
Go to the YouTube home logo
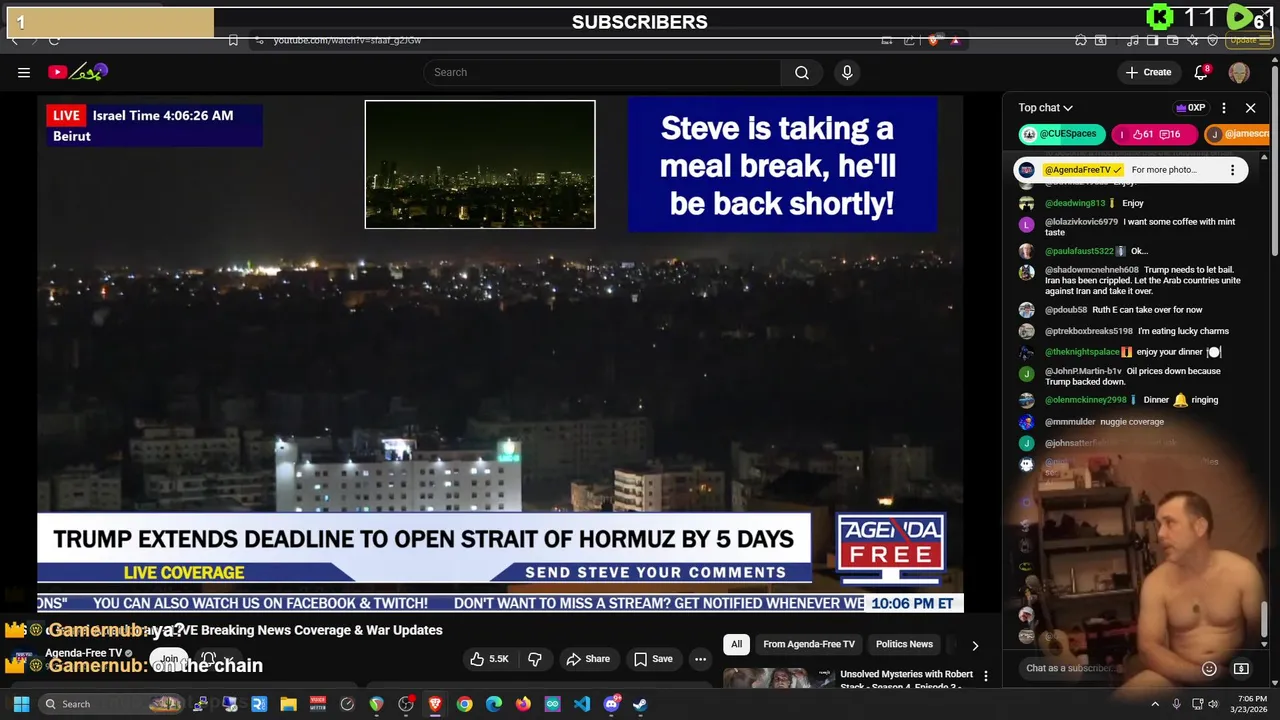pyautogui.click(x=77, y=72)
